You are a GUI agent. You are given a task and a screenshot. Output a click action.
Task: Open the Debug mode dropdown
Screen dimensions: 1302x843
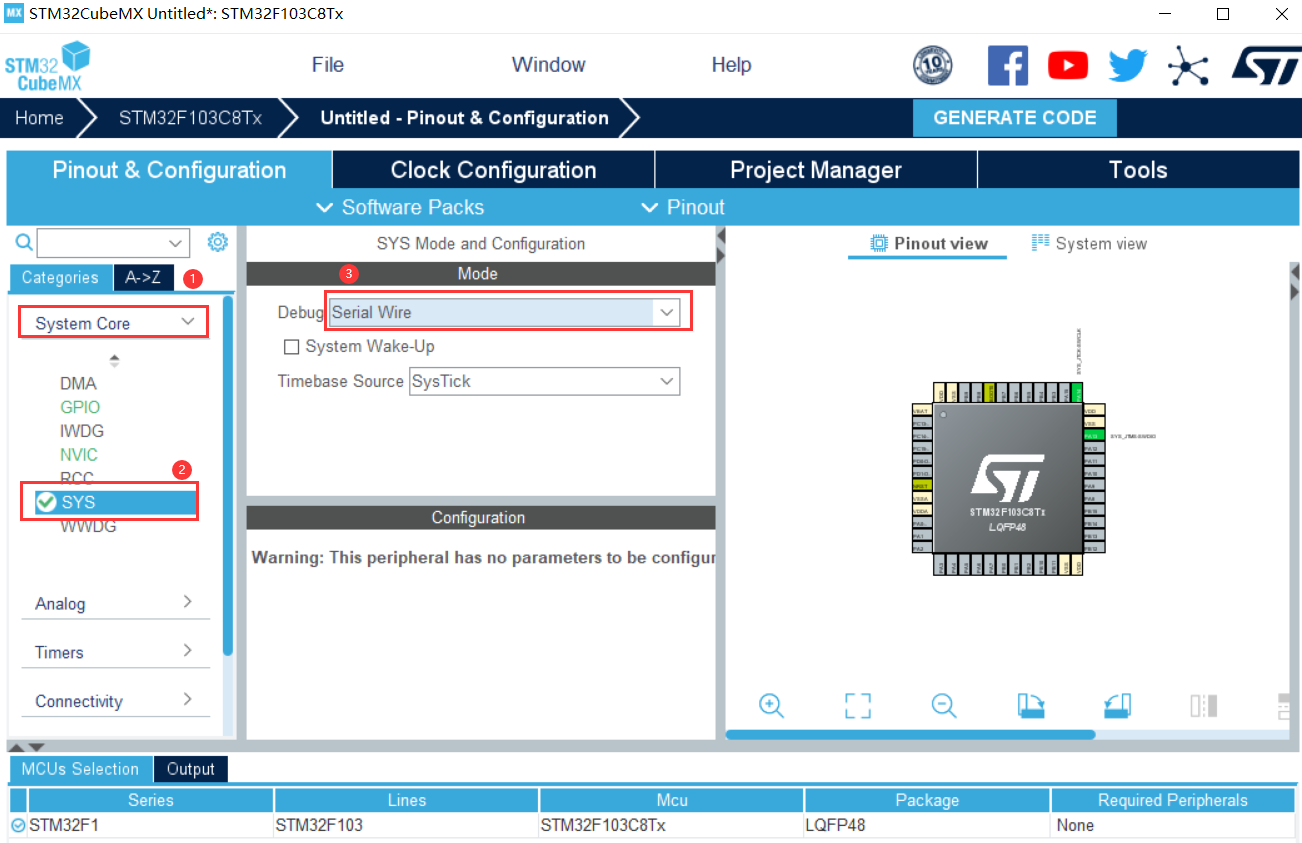(666, 312)
